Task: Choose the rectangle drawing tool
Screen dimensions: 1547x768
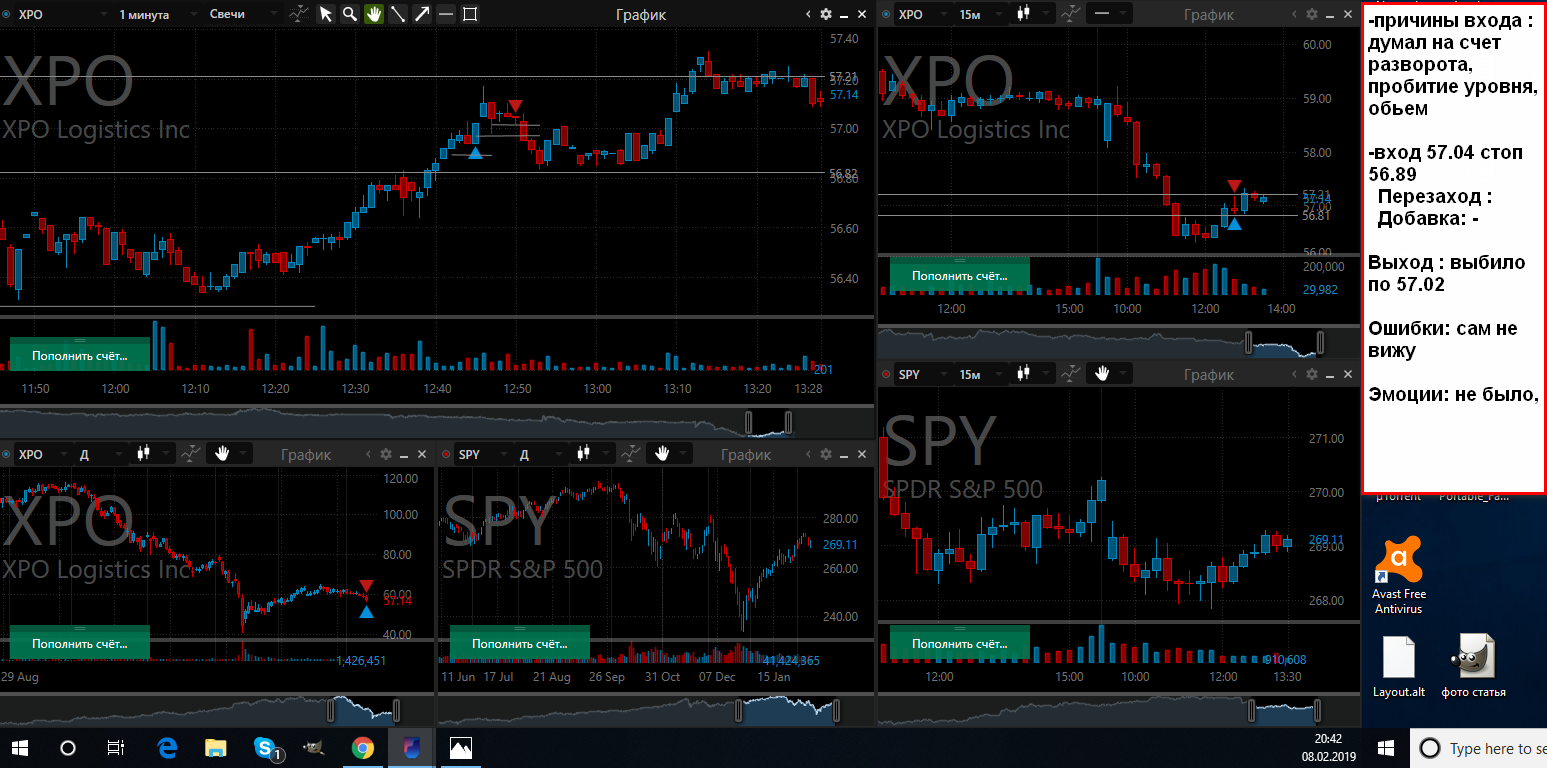Action: click(470, 14)
